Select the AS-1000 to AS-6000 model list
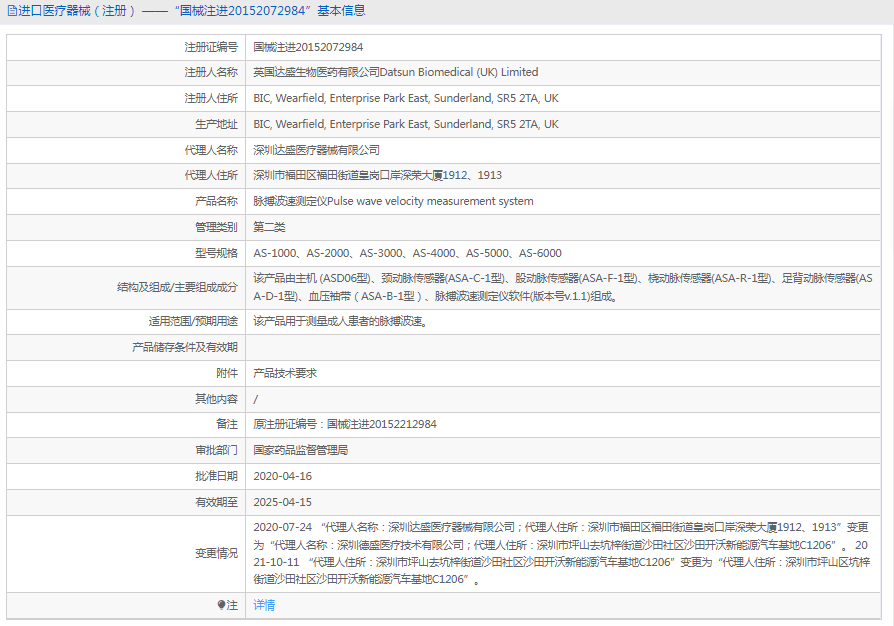 [408, 253]
